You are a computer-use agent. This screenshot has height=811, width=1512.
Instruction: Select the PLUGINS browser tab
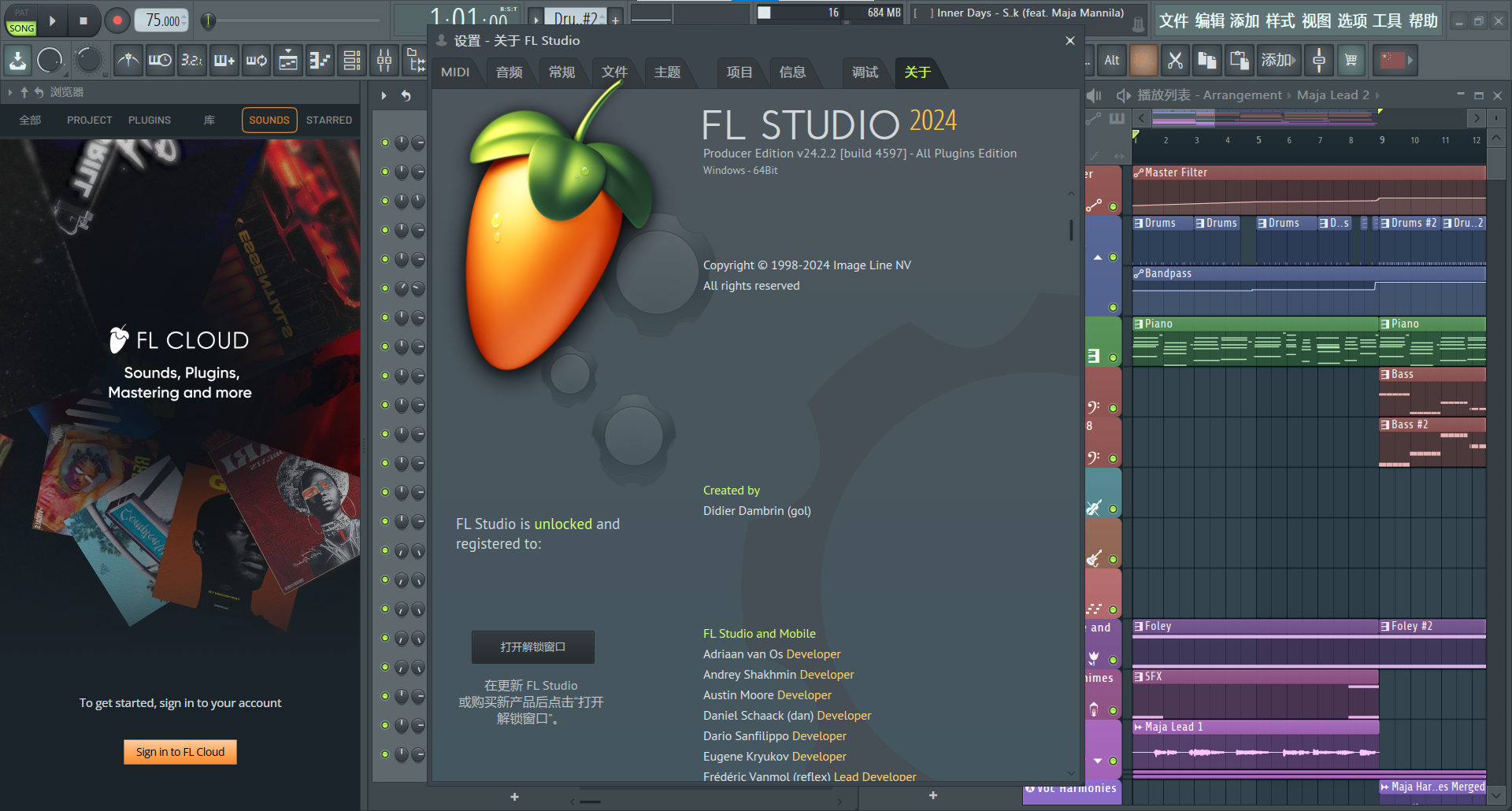pos(150,120)
